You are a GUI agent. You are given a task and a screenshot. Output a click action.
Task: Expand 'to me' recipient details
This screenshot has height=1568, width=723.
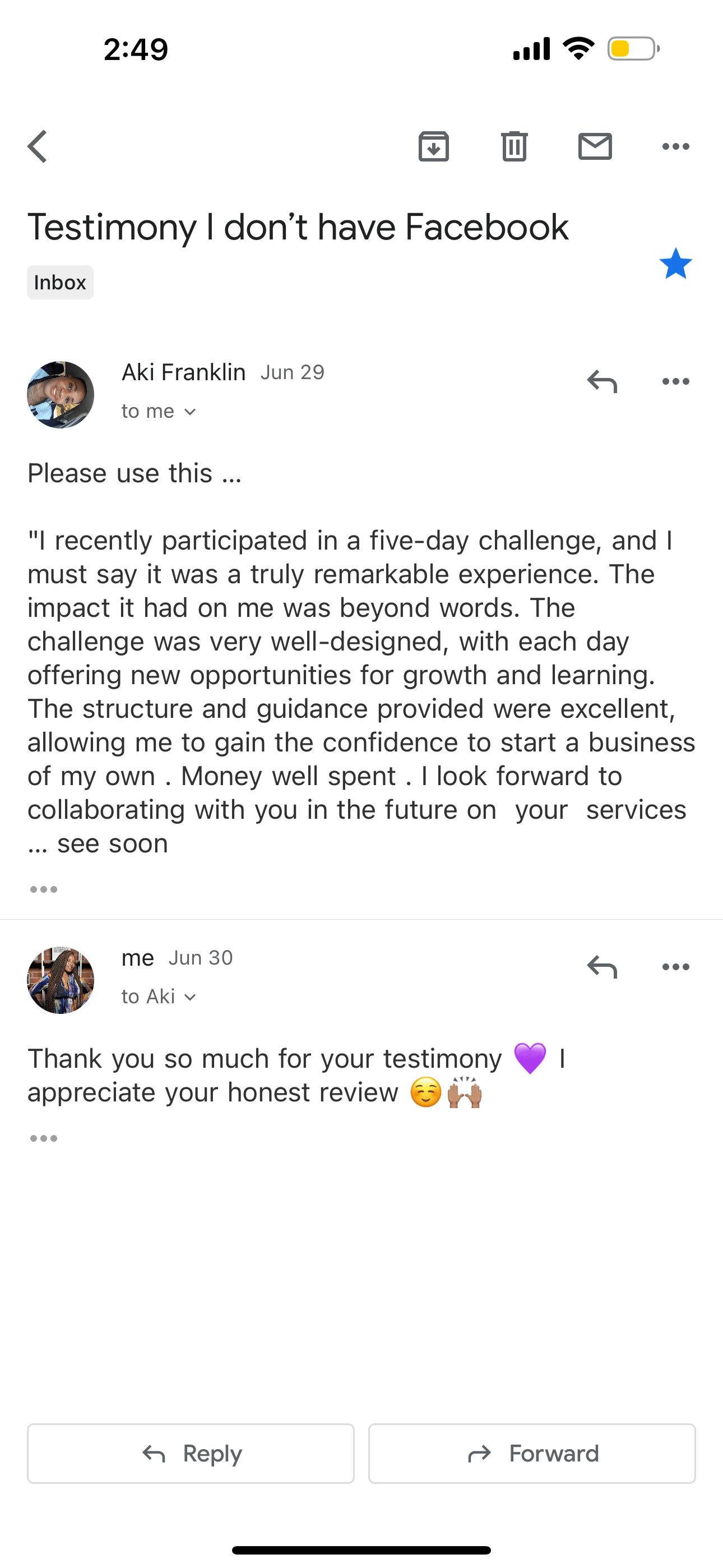coord(158,412)
